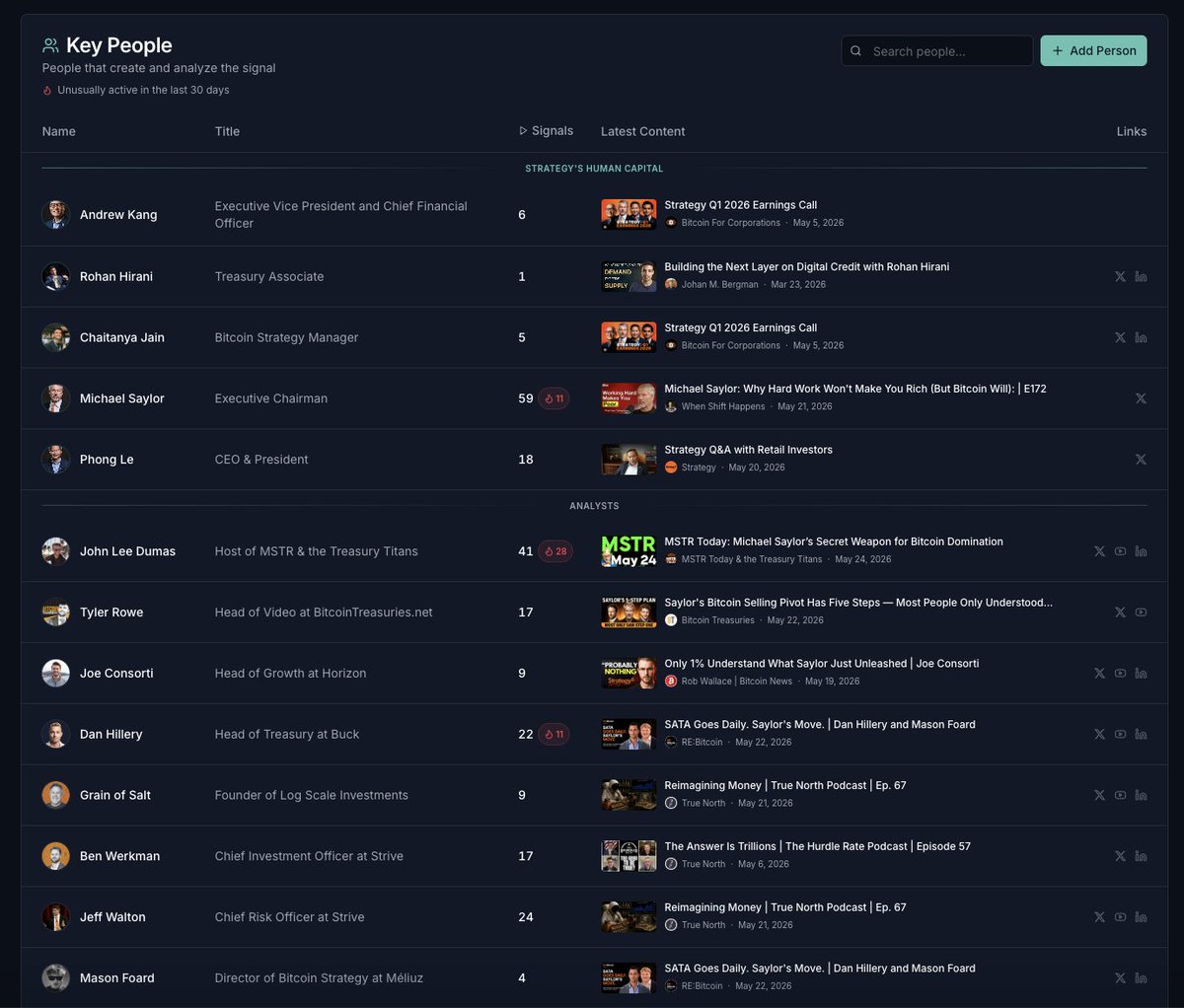Screen dimensions: 1184x1008
Task: Click the Add Person button
Action: (x=1093, y=50)
